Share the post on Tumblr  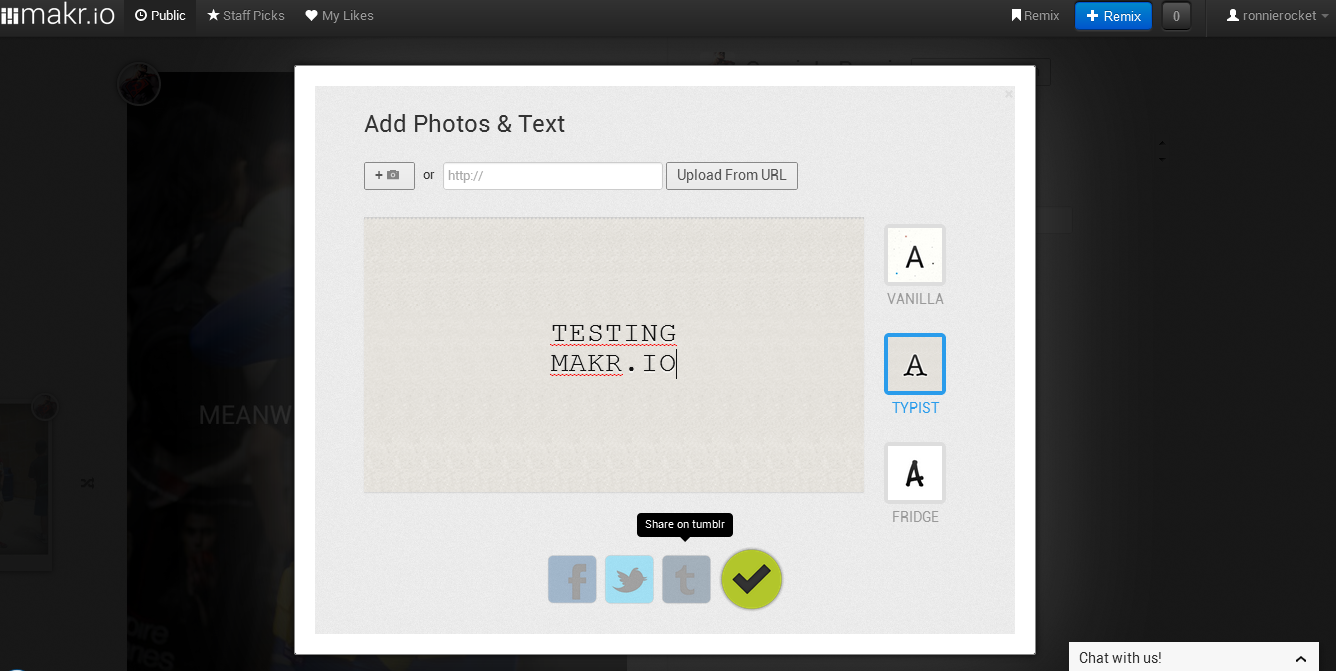[686, 580]
